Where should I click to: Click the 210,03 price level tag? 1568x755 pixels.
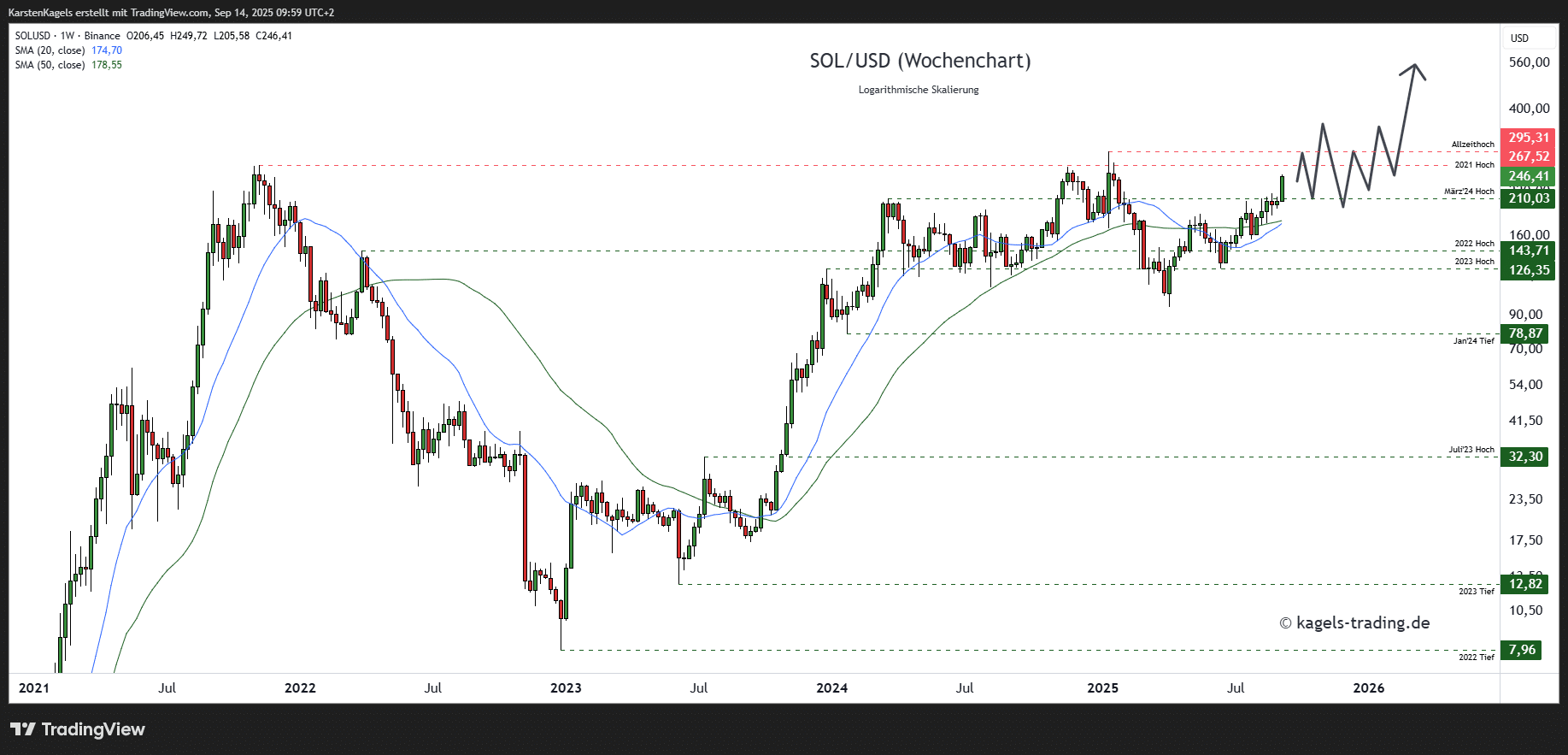coord(1528,198)
